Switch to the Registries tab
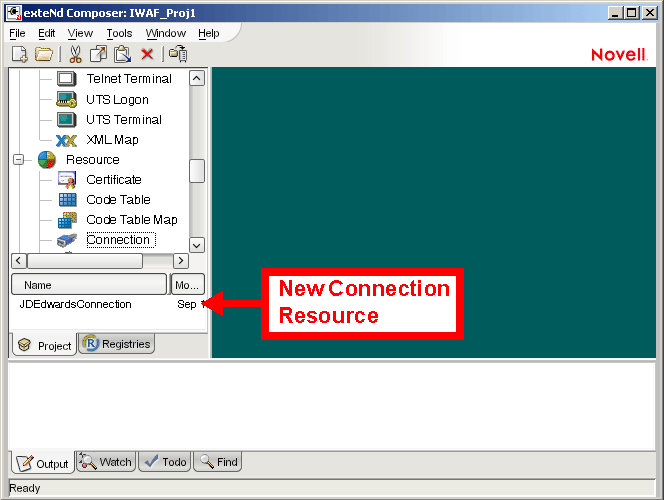The height and width of the screenshot is (500, 664). [x=116, y=344]
